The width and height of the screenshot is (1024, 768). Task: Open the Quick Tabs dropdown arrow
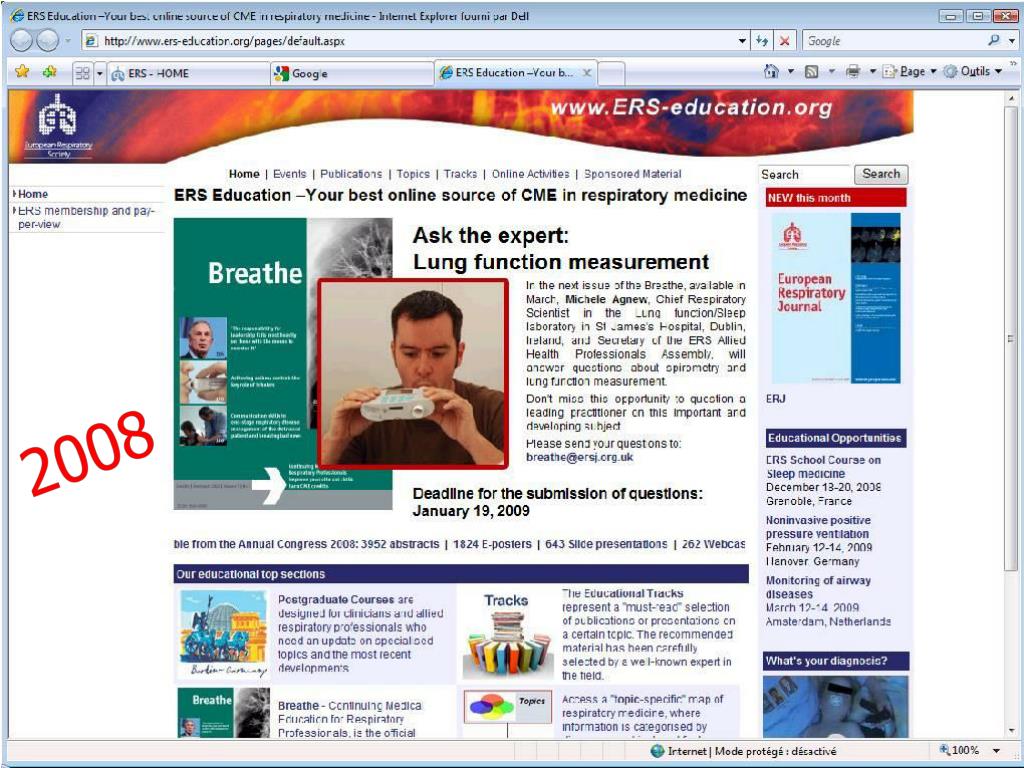tap(100, 73)
